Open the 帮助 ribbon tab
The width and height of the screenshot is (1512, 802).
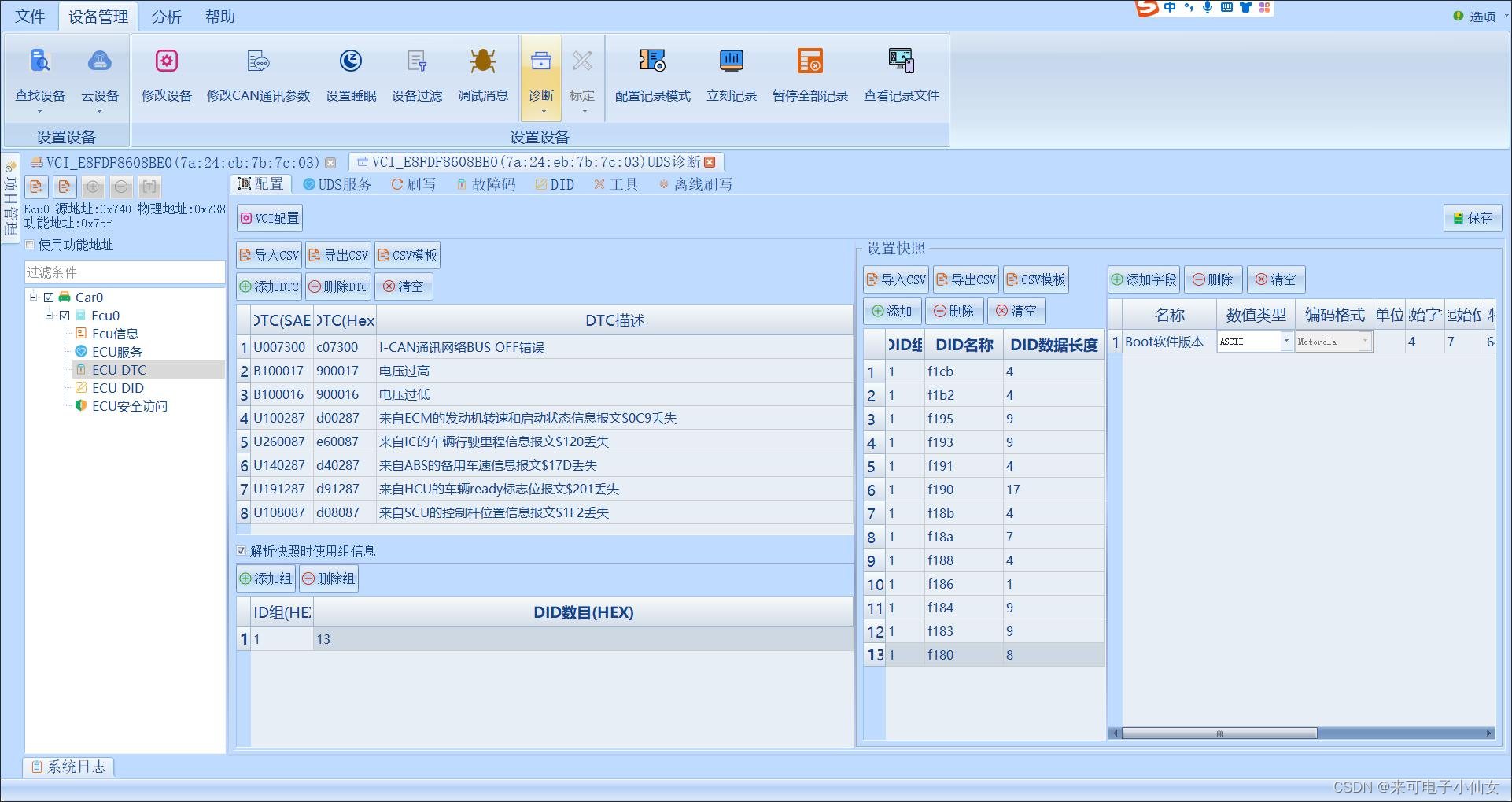[x=219, y=17]
